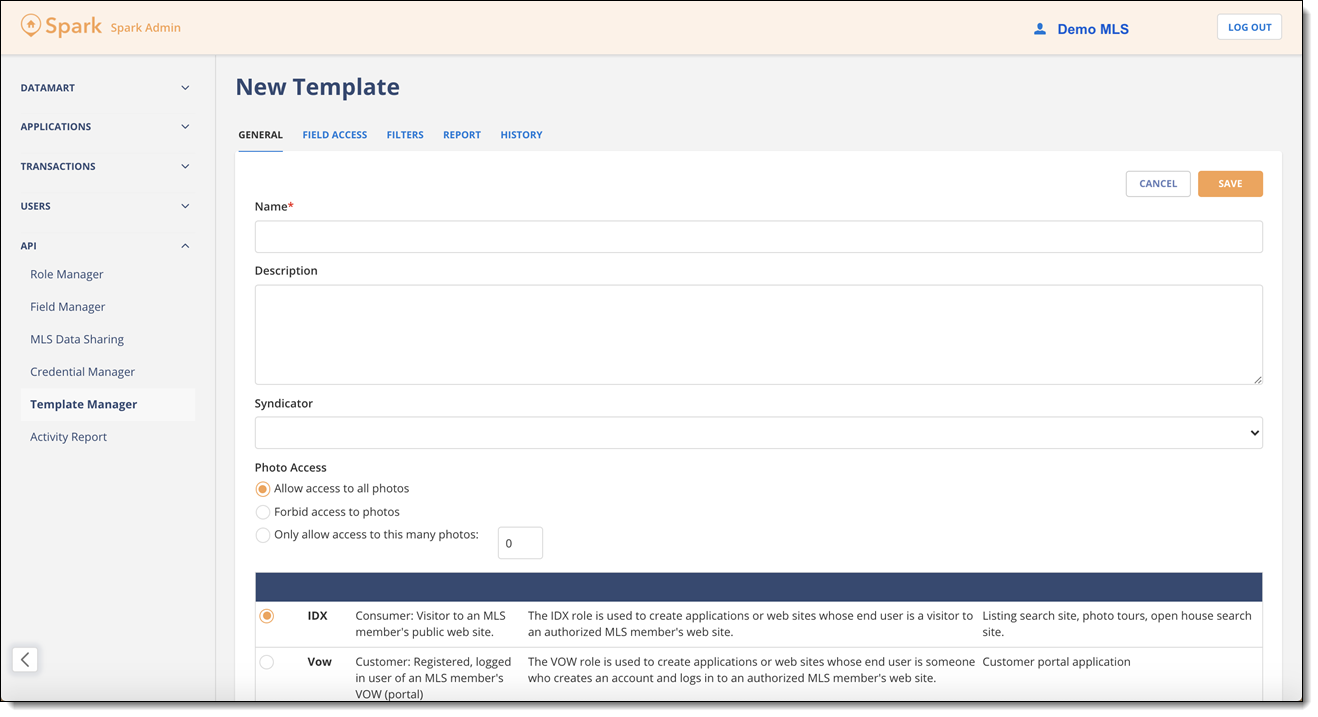Go to MLS Data Sharing
This screenshot has height=717, width=1318.
(77, 339)
